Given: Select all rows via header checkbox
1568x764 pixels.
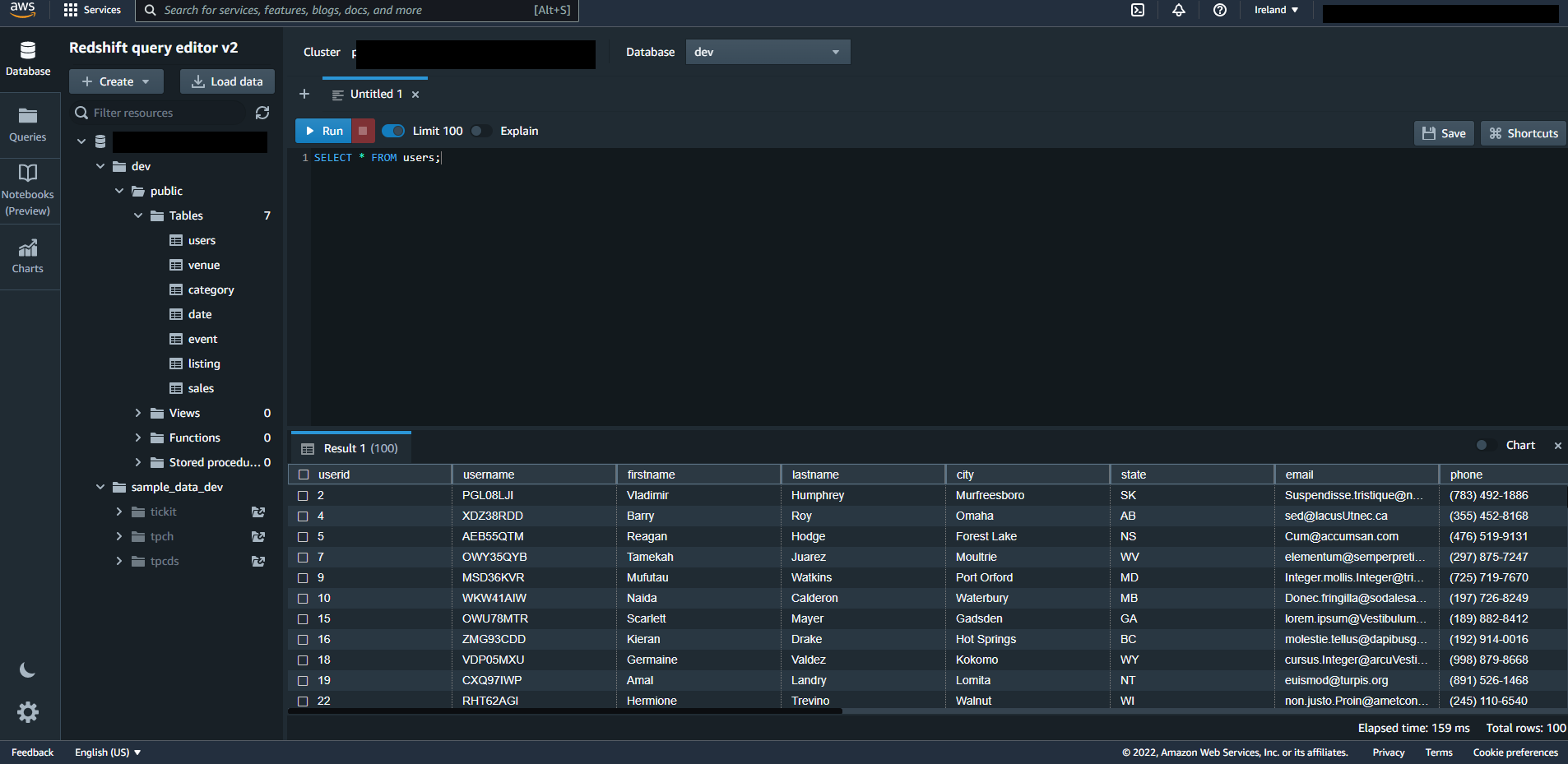Looking at the screenshot, I should pyautogui.click(x=304, y=475).
